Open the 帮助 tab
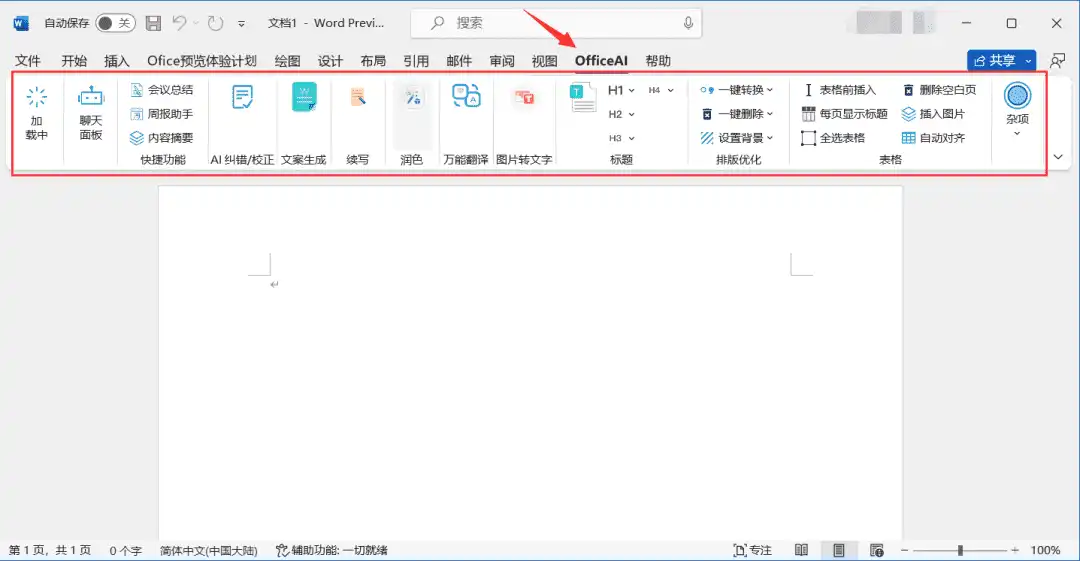Screen dimensions: 1080x561 pyautogui.click(x=658, y=61)
